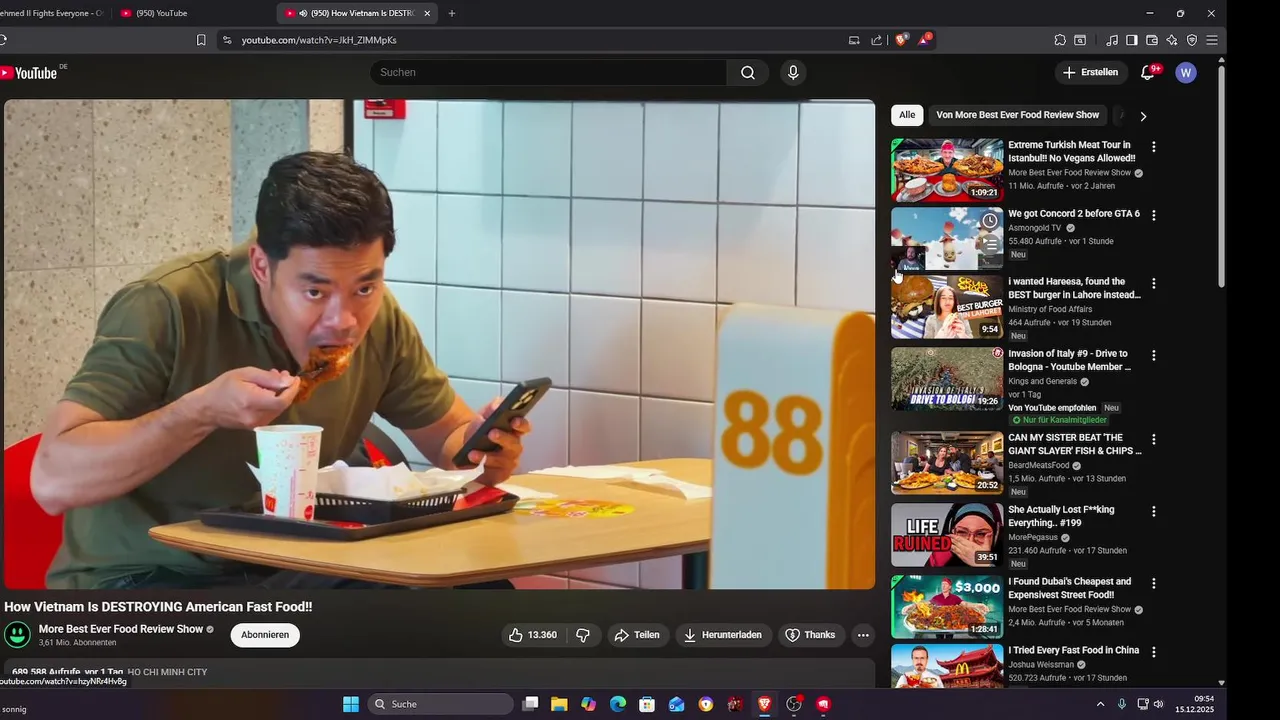Like the video with thumbs up
Image resolution: width=1280 pixels, height=720 pixels.
(533, 635)
